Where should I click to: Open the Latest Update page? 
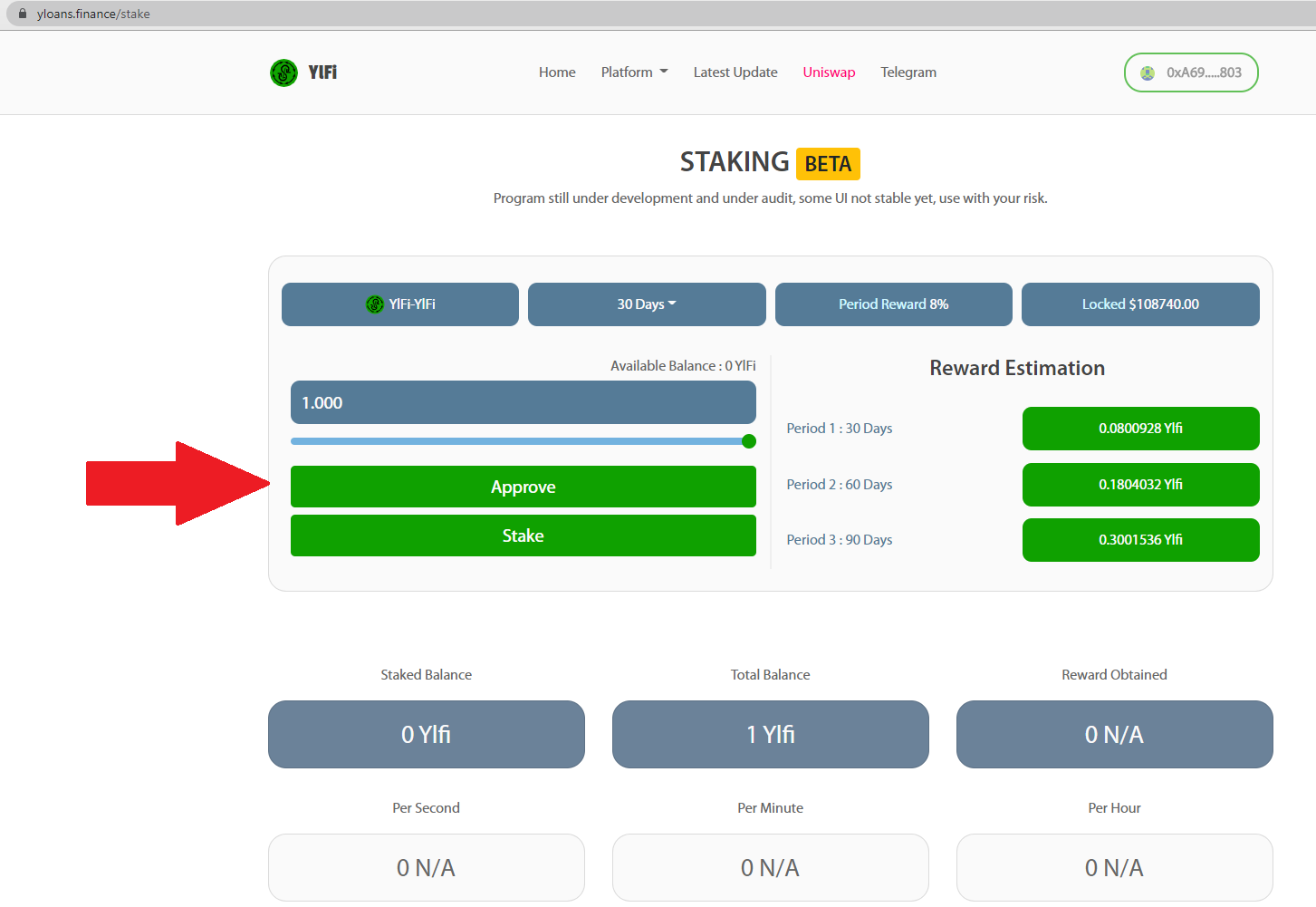click(735, 72)
